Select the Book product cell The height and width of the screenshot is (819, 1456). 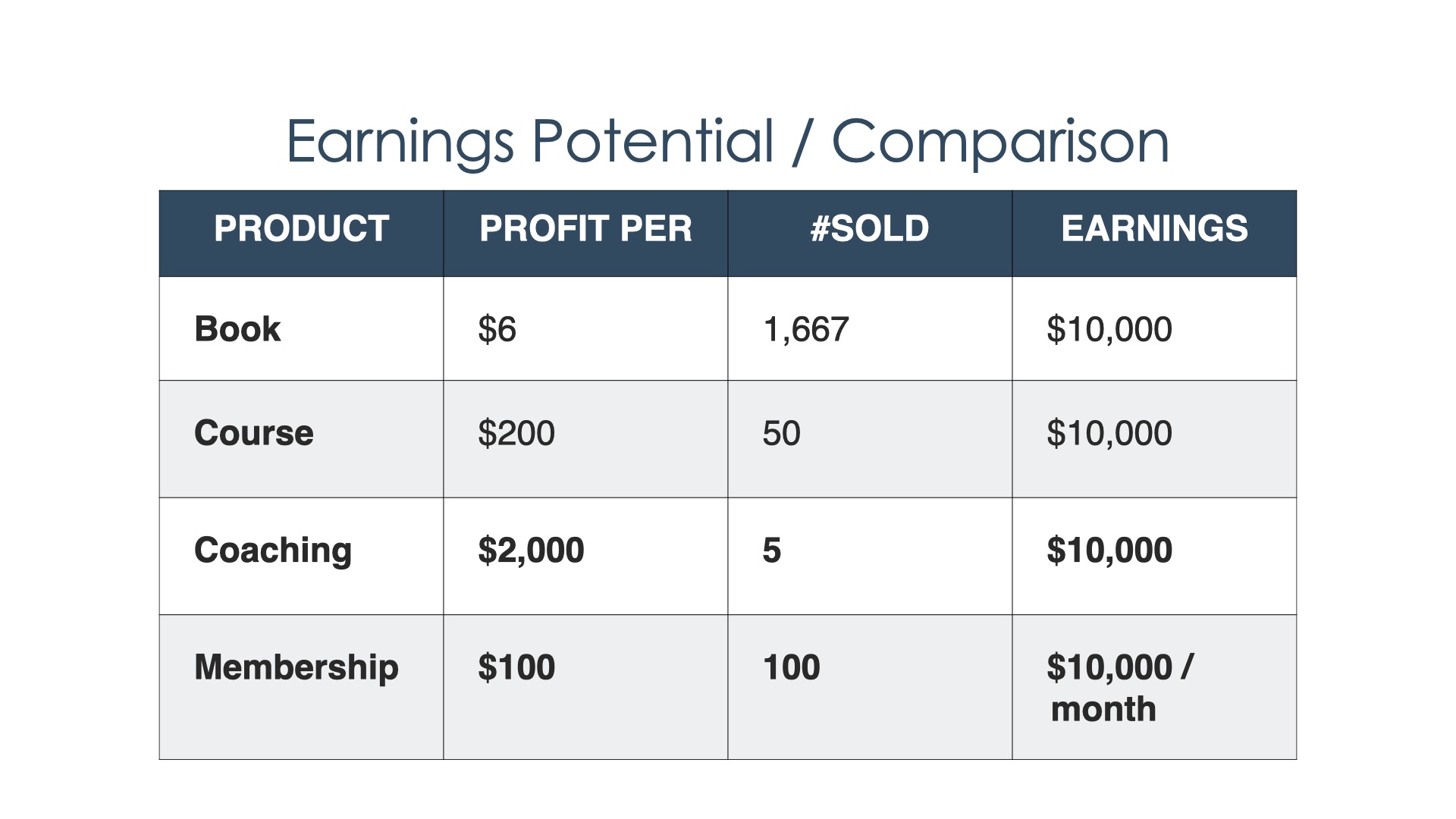pyautogui.click(x=301, y=328)
